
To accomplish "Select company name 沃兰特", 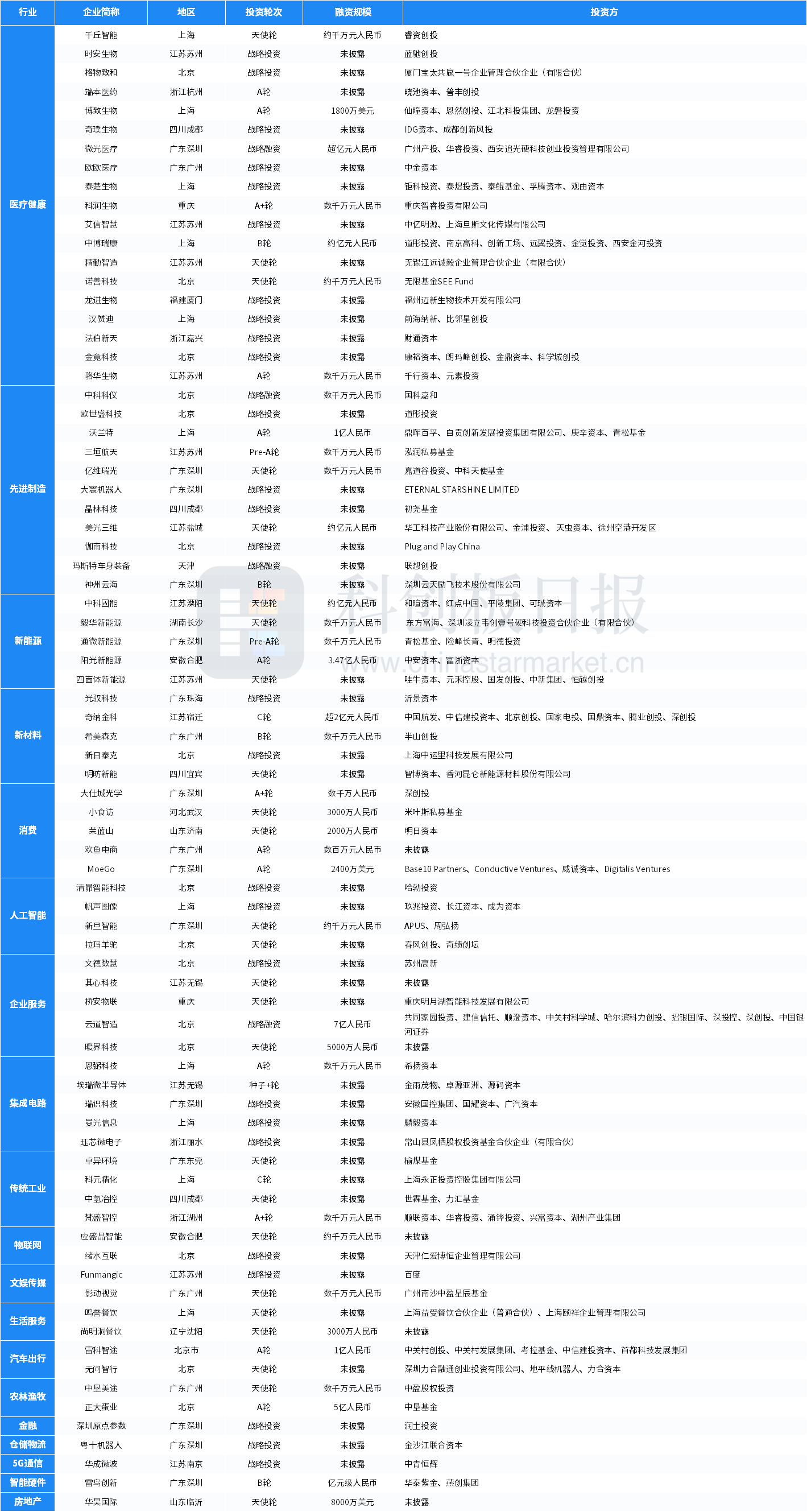I will [x=101, y=433].
